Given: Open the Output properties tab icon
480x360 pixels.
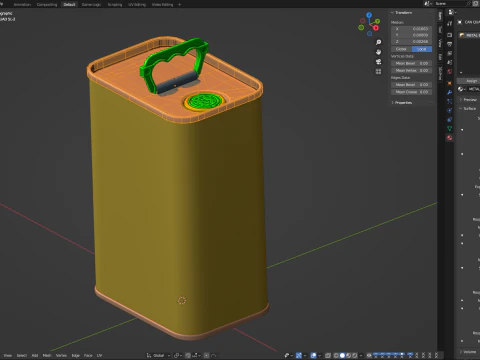Looking at the screenshot, I should tap(450, 44).
